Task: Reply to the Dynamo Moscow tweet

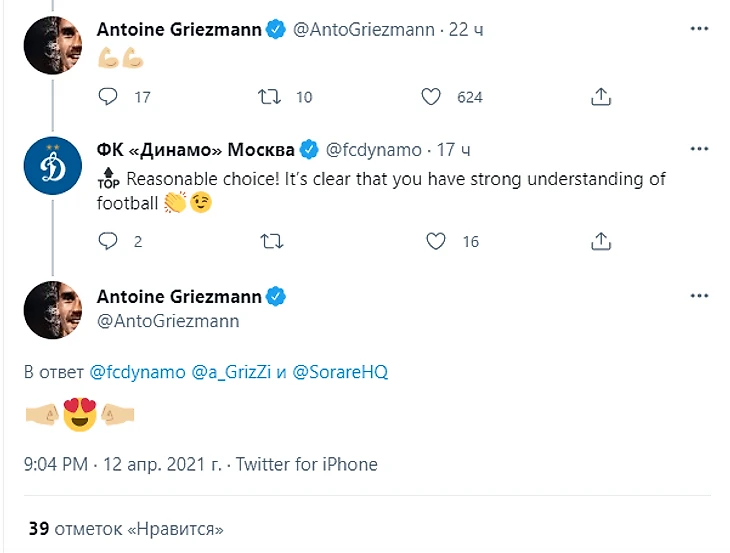Action: click(x=110, y=241)
